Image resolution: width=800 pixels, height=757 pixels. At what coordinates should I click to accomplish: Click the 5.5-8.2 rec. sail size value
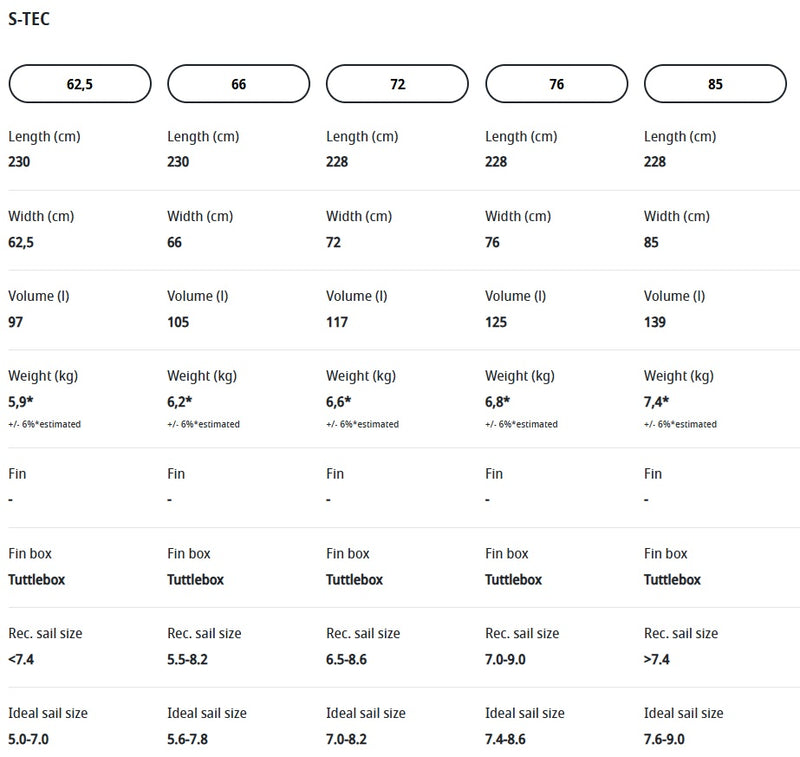[x=187, y=659]
